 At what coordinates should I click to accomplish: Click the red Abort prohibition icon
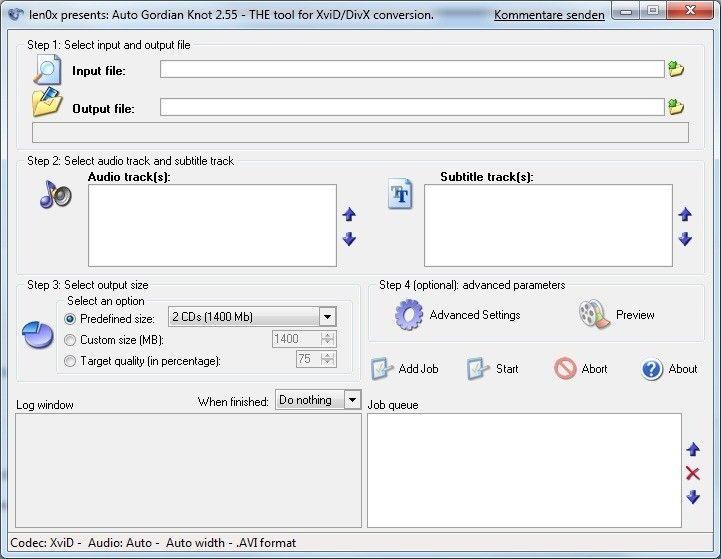point(565,369)
